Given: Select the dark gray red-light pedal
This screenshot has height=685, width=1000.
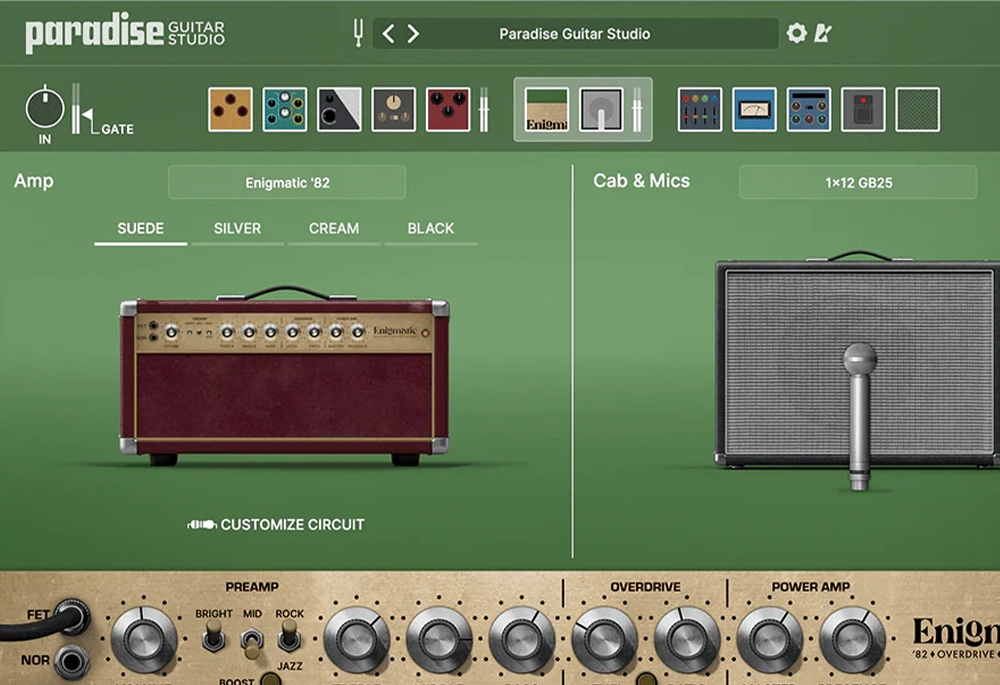Looking at the screenshot, I should (x=863, y=110).
